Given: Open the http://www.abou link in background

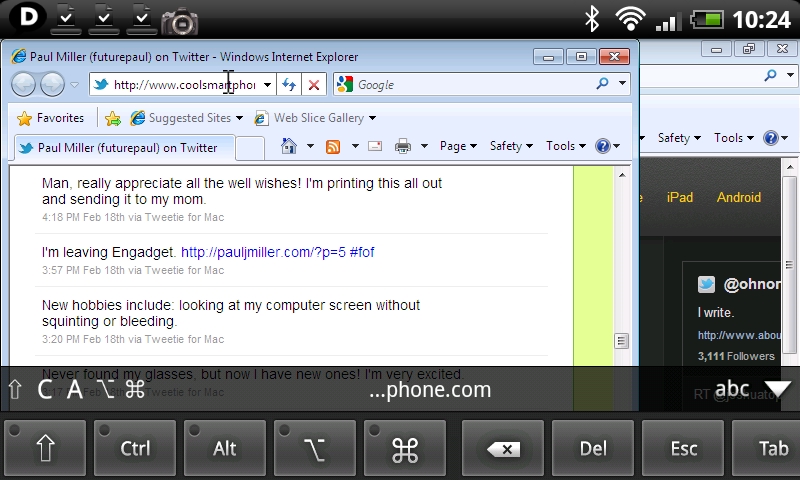Looking at the screenshot, I should click(x=739, y=335).
